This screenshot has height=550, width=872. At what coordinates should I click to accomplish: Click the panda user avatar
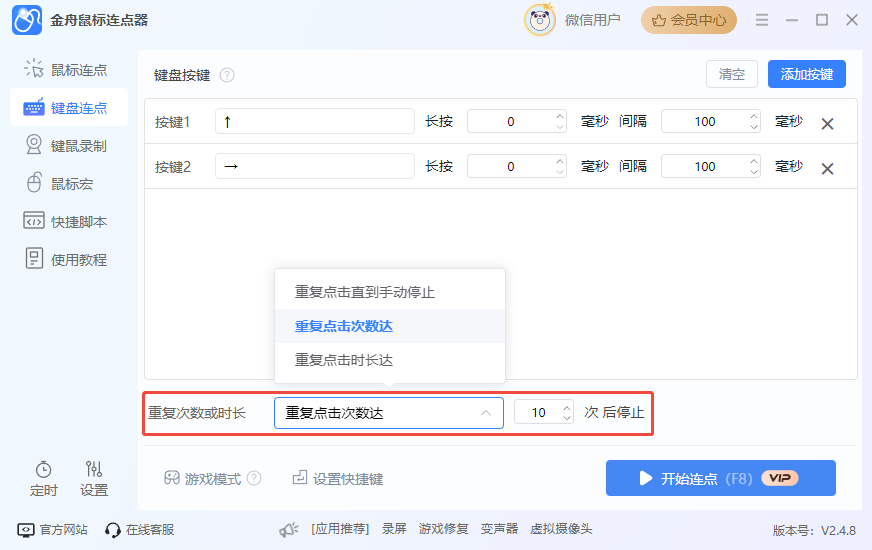(x=539, y=20)
